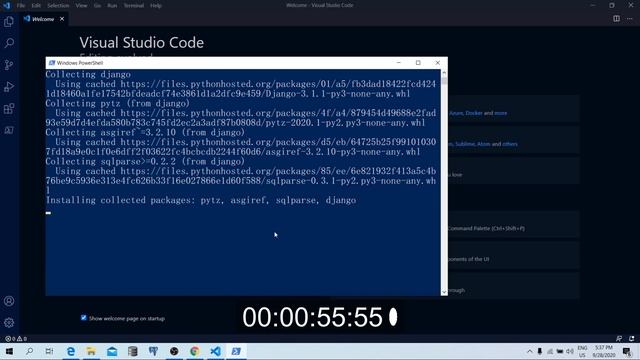Open the View menu

[81, 5]
